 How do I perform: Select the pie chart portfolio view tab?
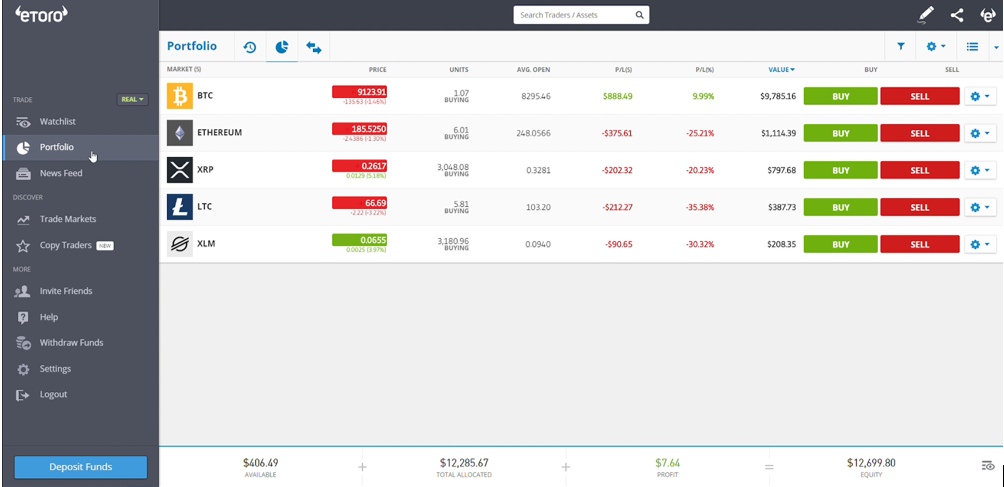(282, 47)
